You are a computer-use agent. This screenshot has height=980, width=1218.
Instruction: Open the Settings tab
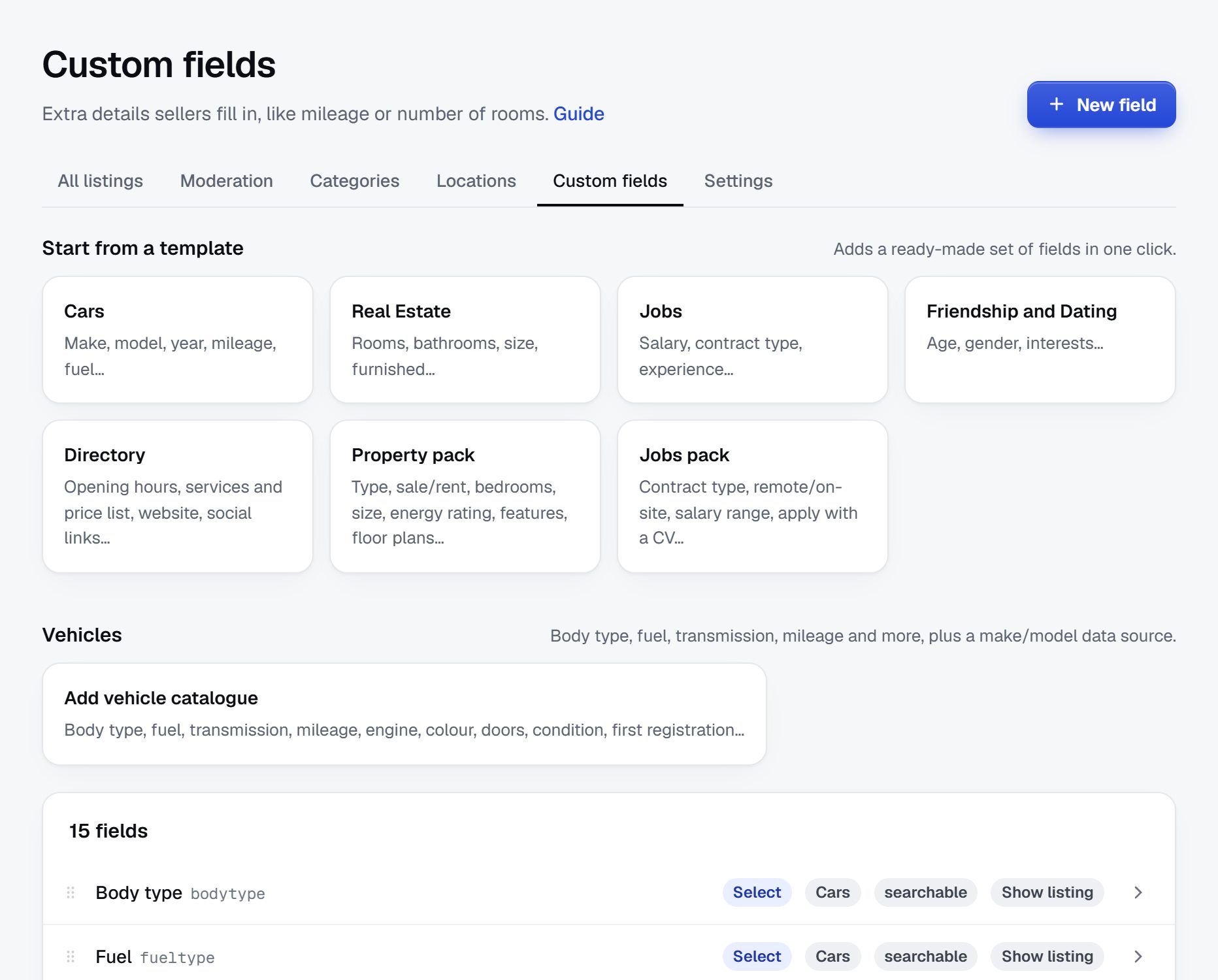pos(738,181)
